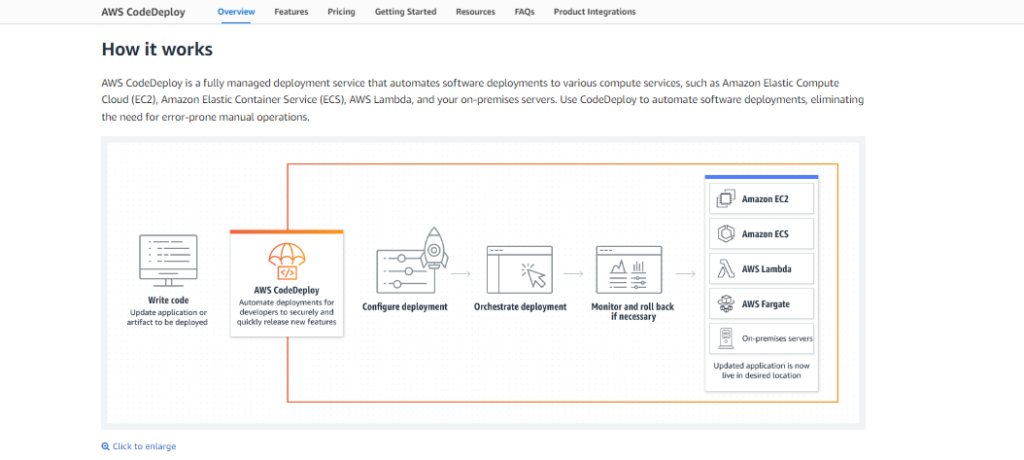This screenshot has width=1024, height=460.
Task: Switch to the Features tab
Action: (291, 12)
